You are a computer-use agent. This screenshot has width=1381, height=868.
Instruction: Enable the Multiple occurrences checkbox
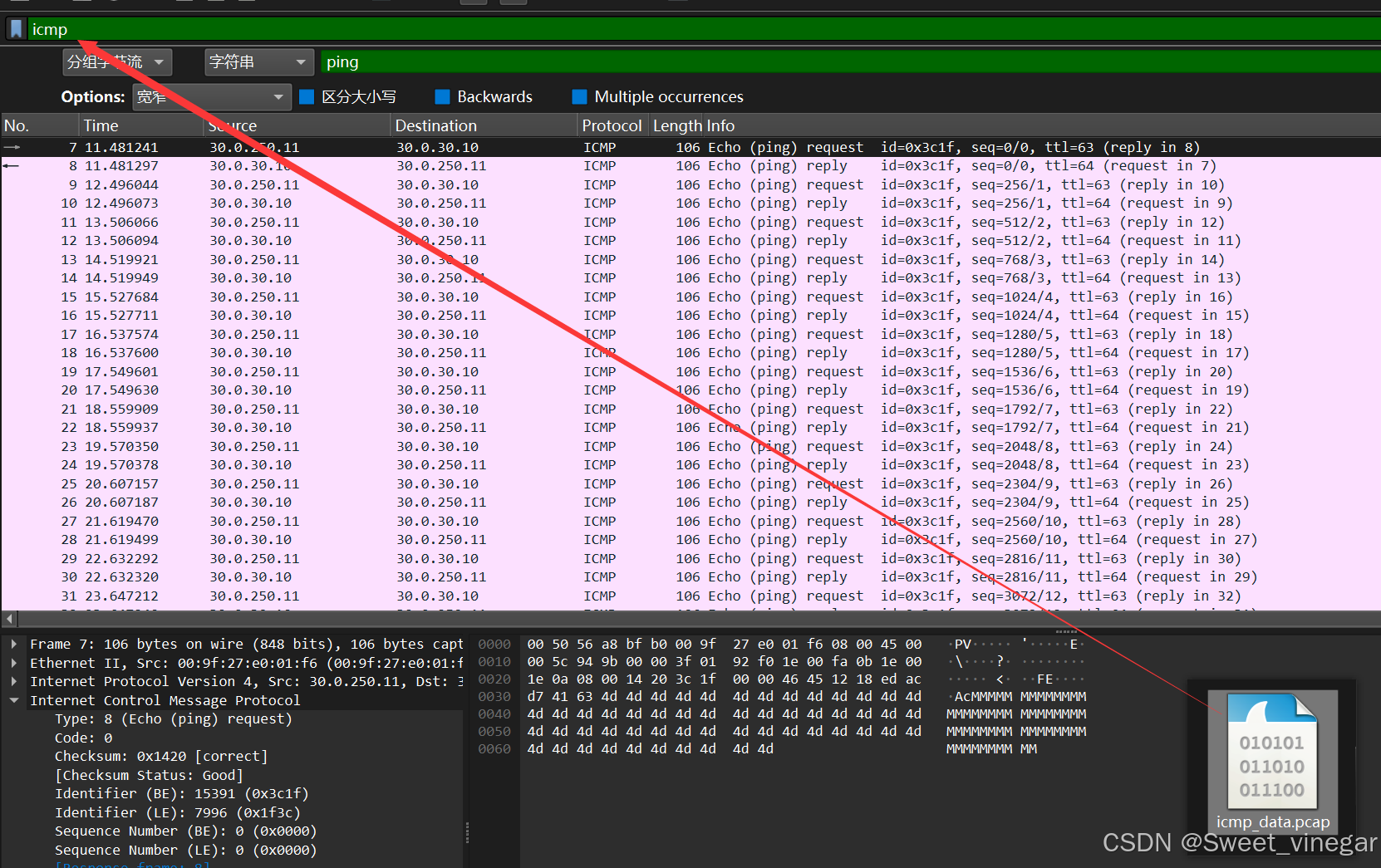click(x=577, y=96)
